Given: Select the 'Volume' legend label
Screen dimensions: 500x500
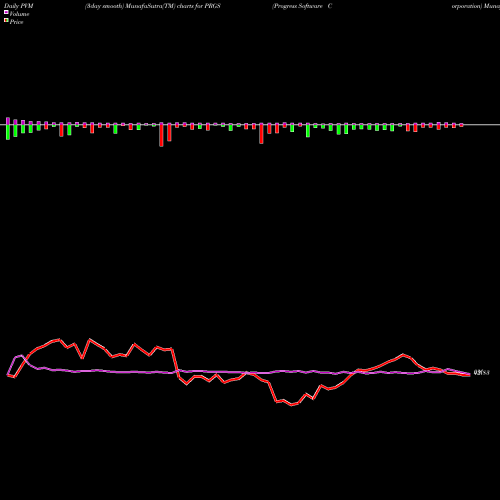Looking at the screenshot, I should click(19, 14).
